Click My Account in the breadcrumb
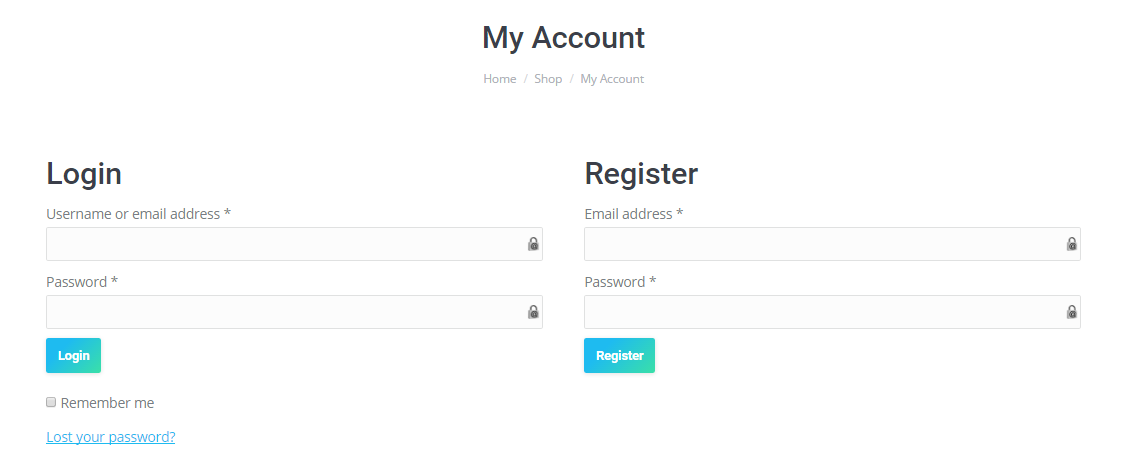1125x470 pixels. pyautogui.click(x=612, y=79)
